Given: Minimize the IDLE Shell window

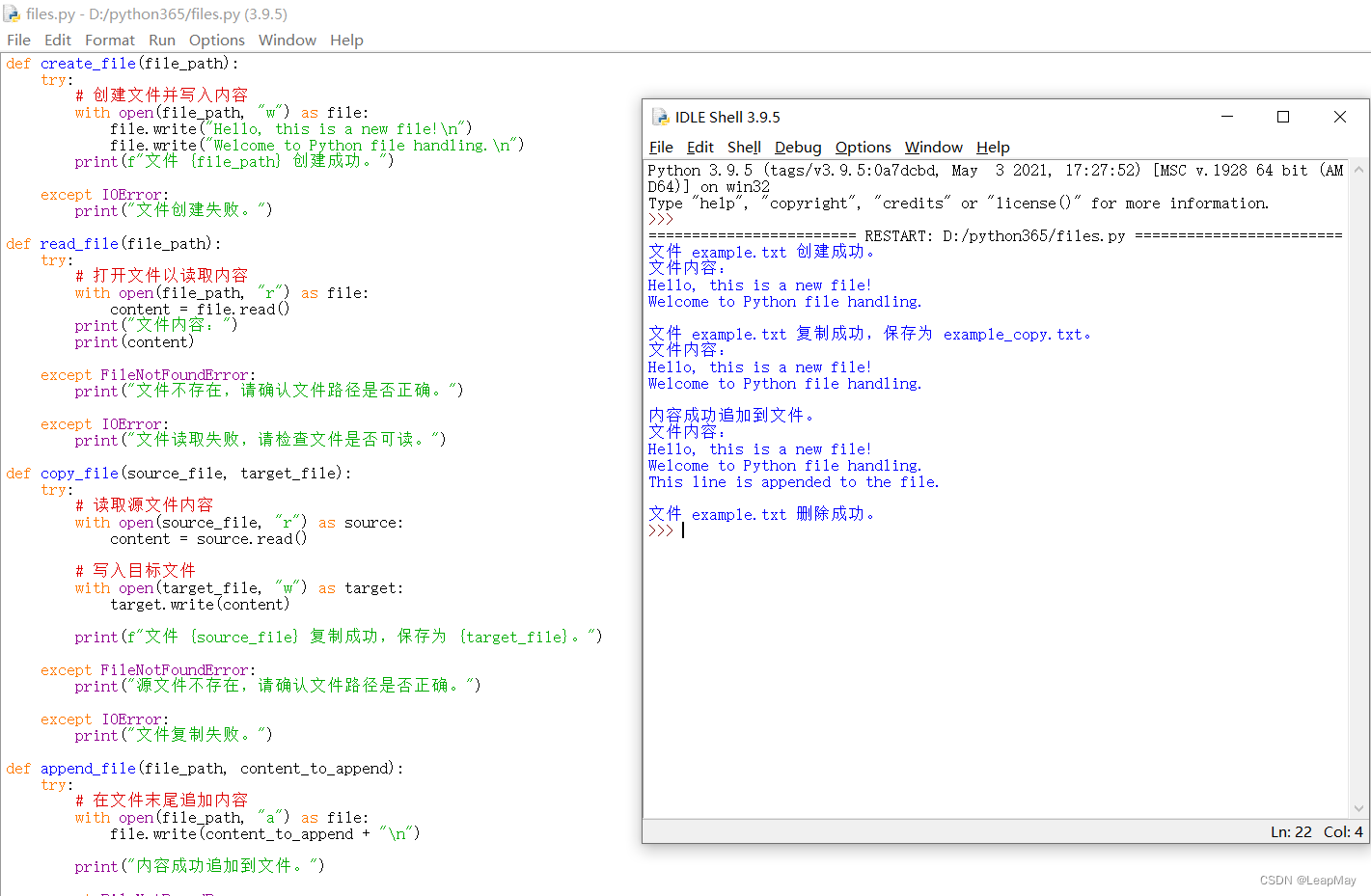Looking at the screenshot, I should click(x=1227, y=117).
